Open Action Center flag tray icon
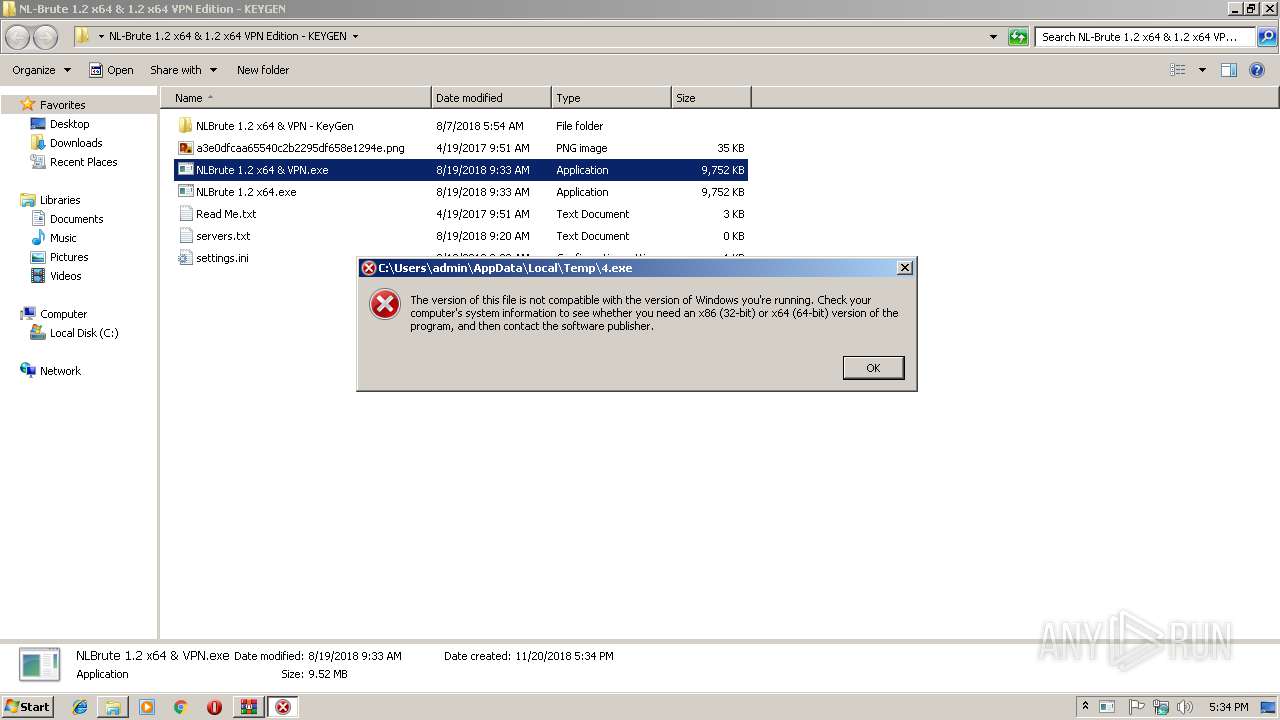Screen dimensions: 1280x720 point(1136,707)
